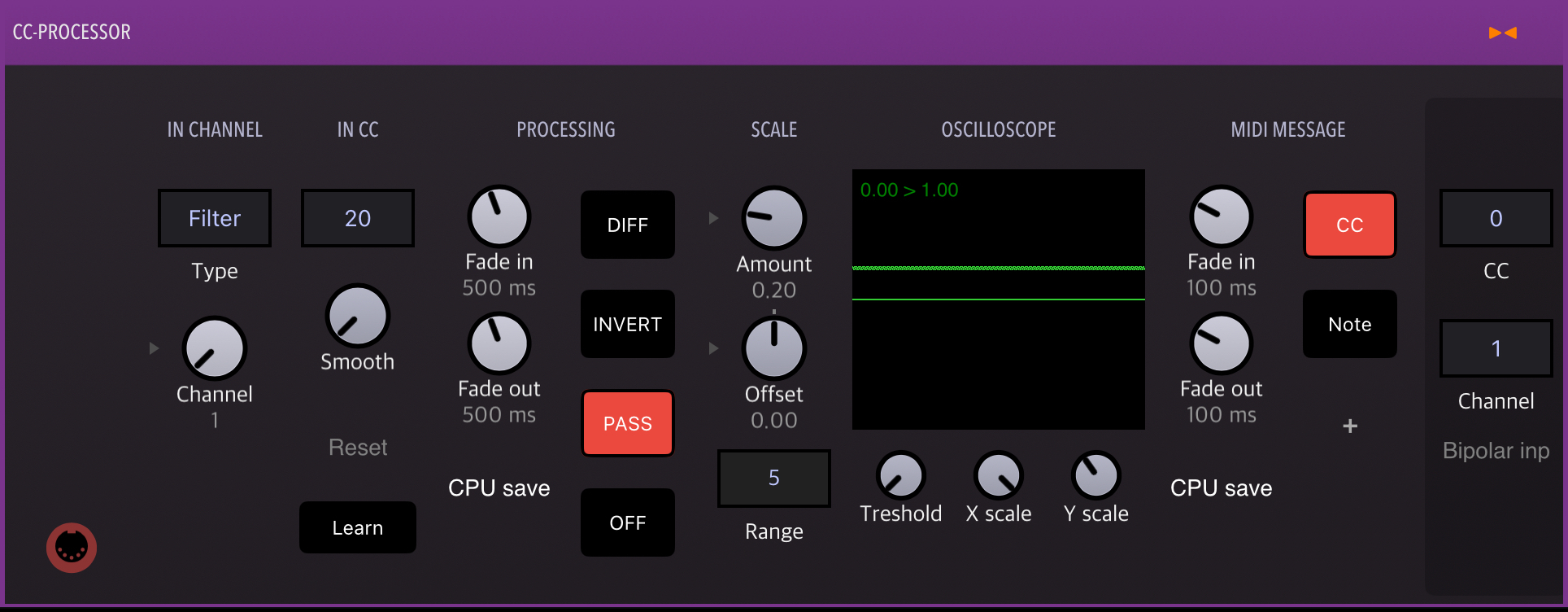Click the SCALE section heading
The image size is (1568, 612).
[774, 130]
